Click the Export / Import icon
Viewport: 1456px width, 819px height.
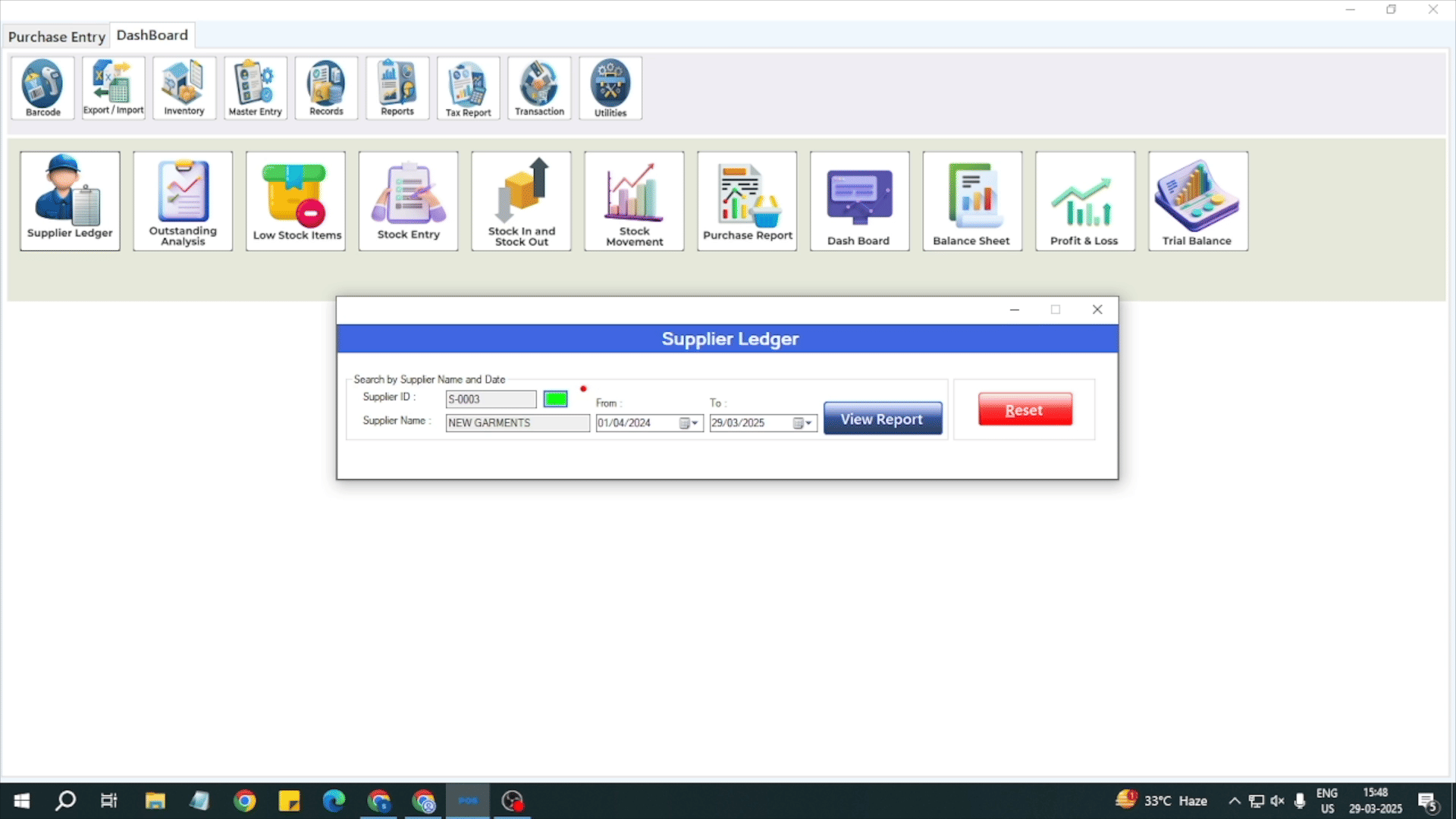(113, 88)
